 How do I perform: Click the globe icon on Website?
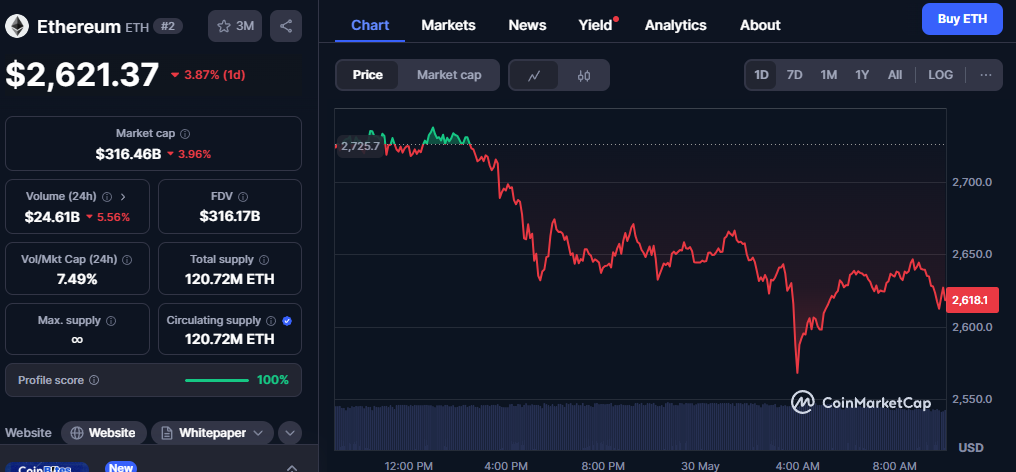(x=76, y=432)
